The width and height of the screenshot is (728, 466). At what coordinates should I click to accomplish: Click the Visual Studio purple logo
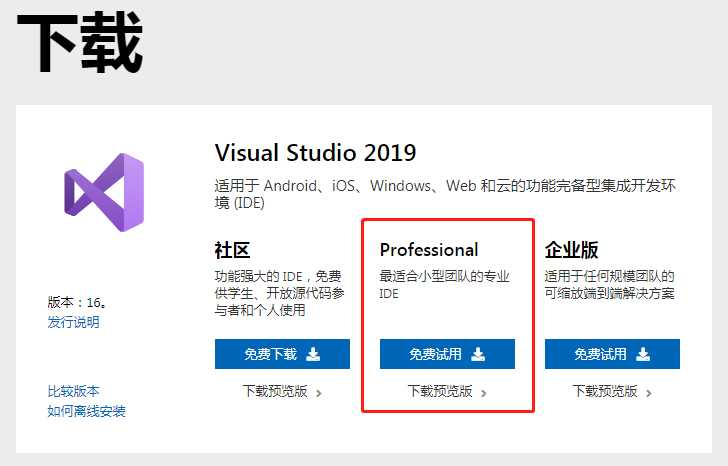point(104,192)
